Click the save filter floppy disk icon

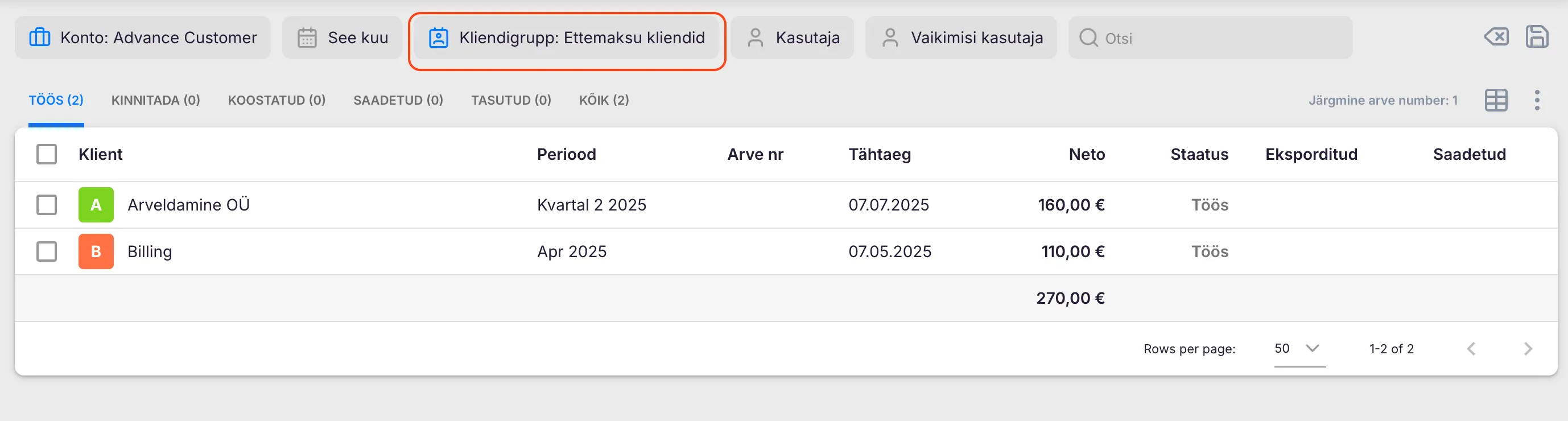(1536, 37)
